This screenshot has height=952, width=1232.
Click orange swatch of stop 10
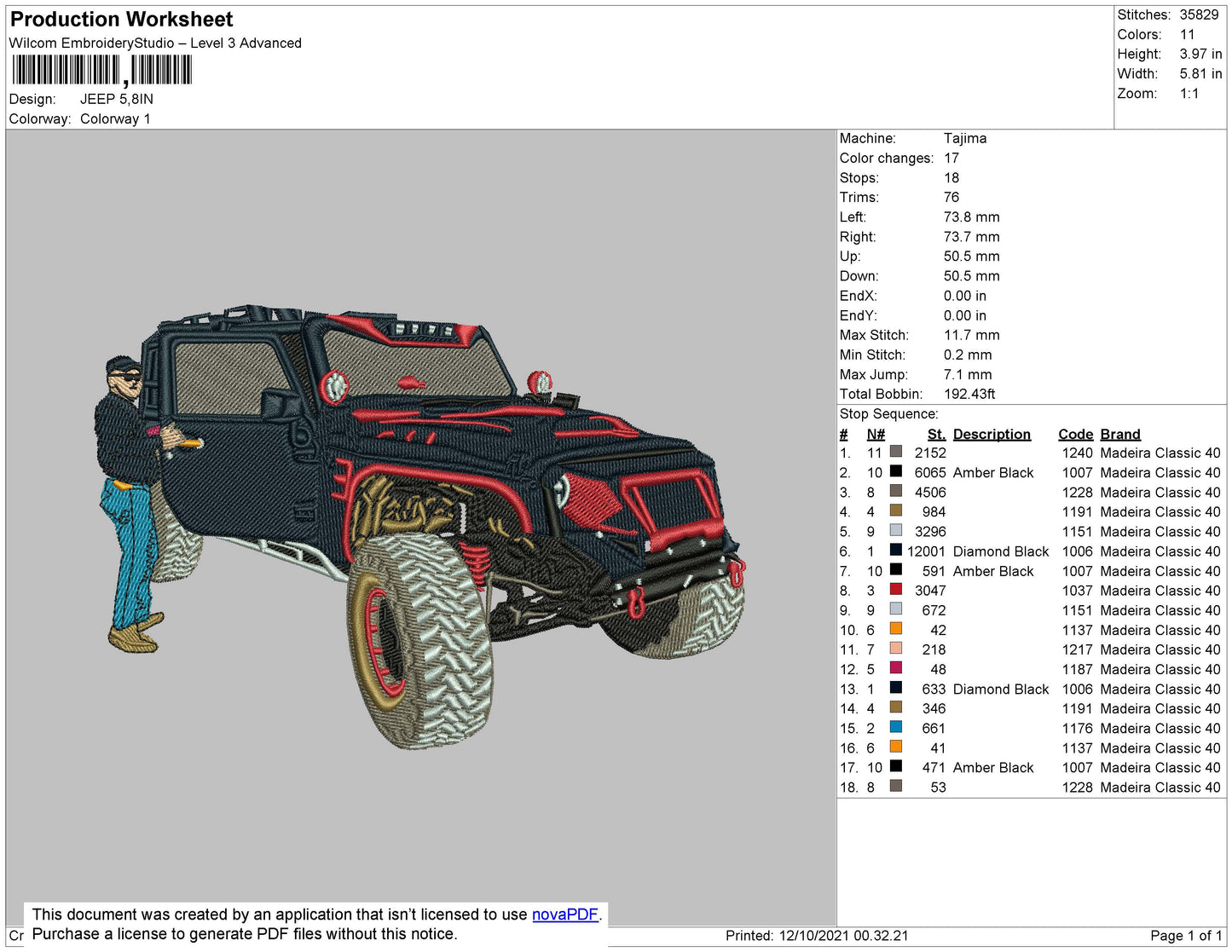pos(896,629)
